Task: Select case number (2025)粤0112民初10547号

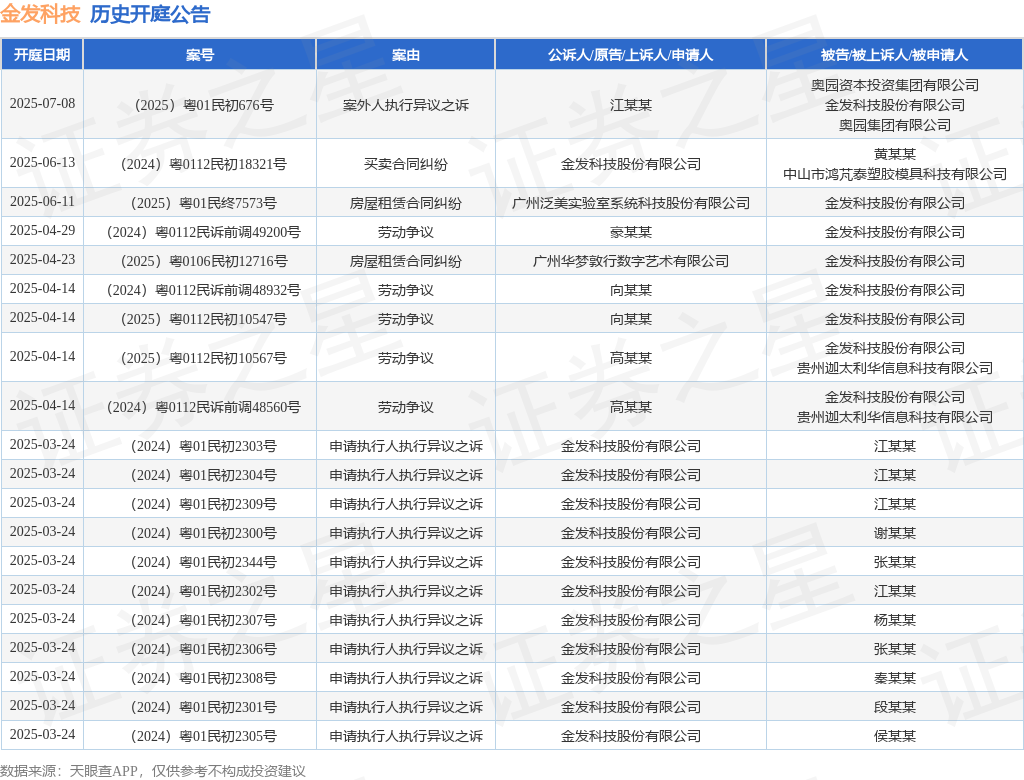Action: [204, 319]
